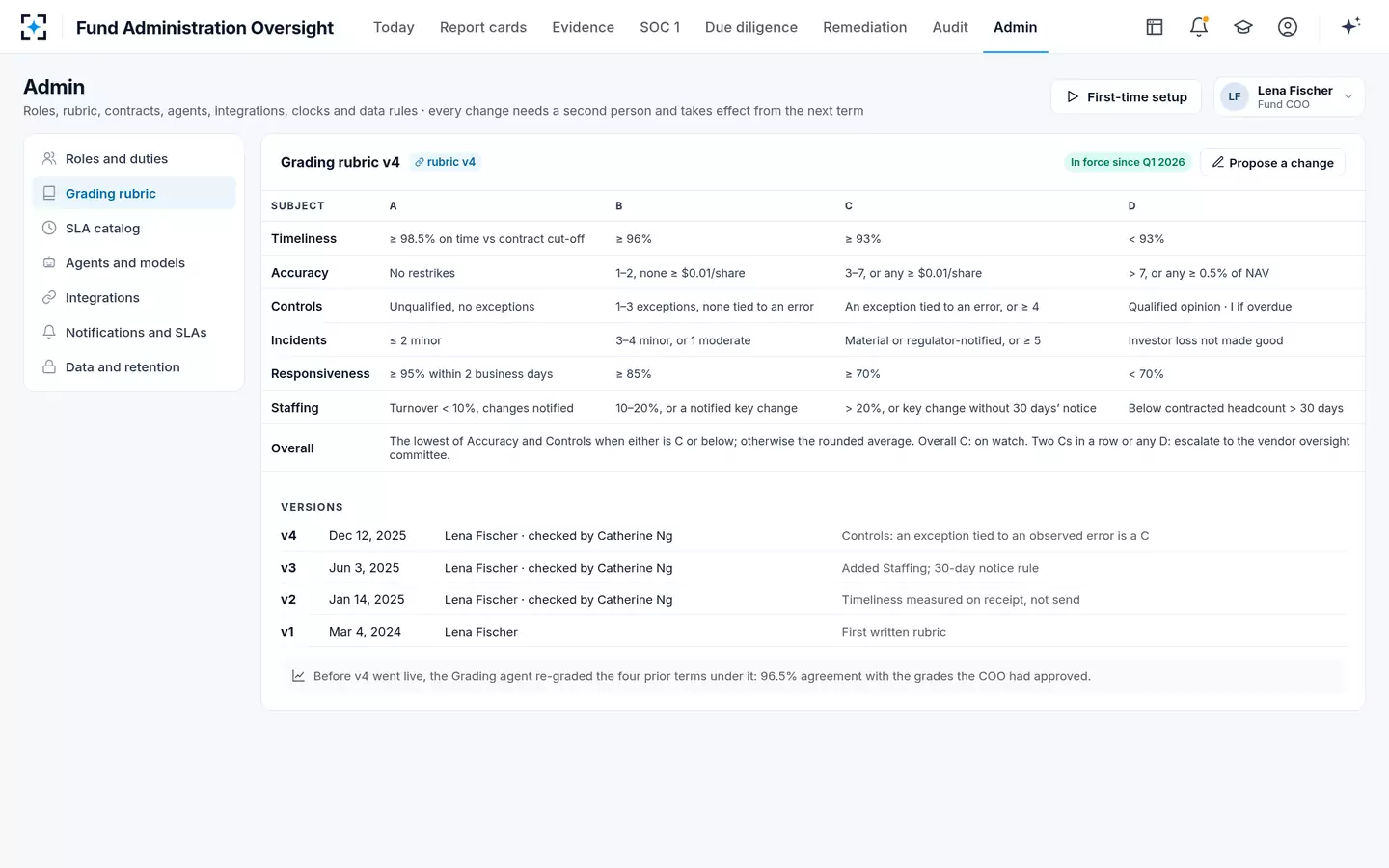1389x868 pixels.
Task: Click the Integrations link icon
Action: point(49,297)
